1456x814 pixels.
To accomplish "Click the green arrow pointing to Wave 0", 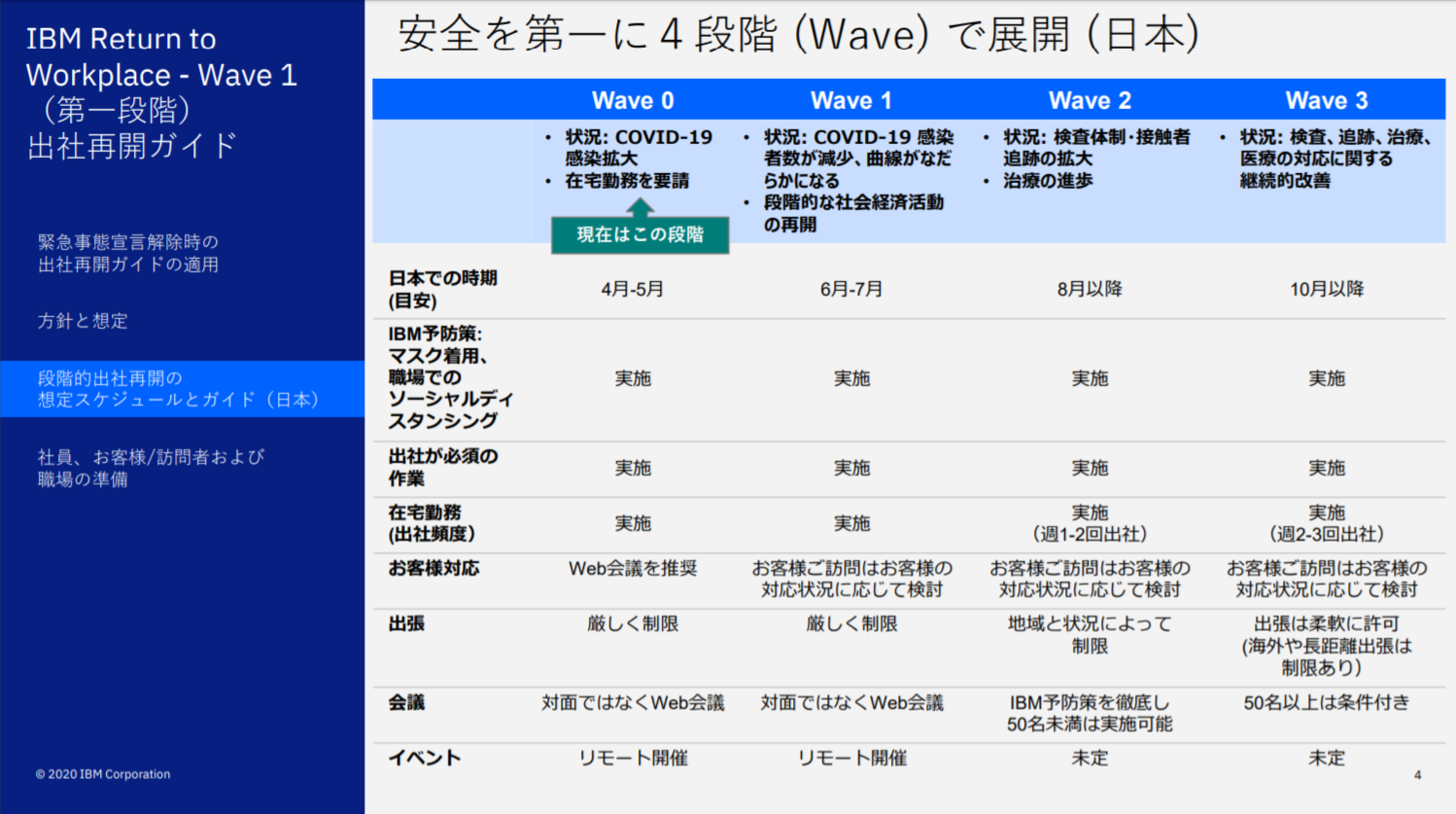I will 639,206.
